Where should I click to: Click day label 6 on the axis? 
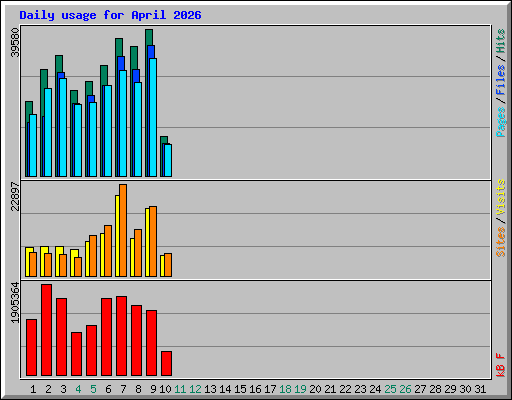click(x=108, y=389)
